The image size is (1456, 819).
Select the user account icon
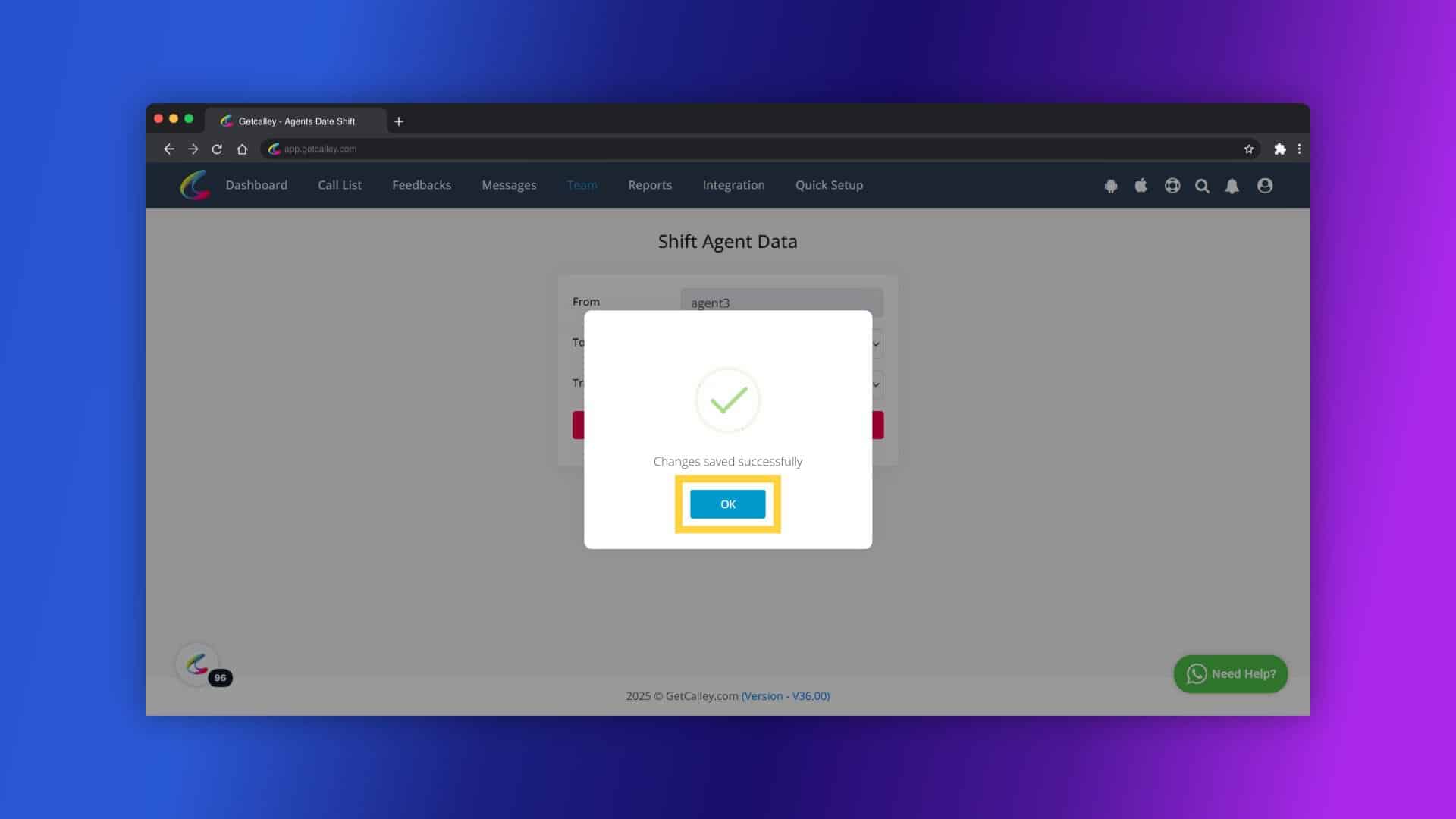coord(1265,185)
